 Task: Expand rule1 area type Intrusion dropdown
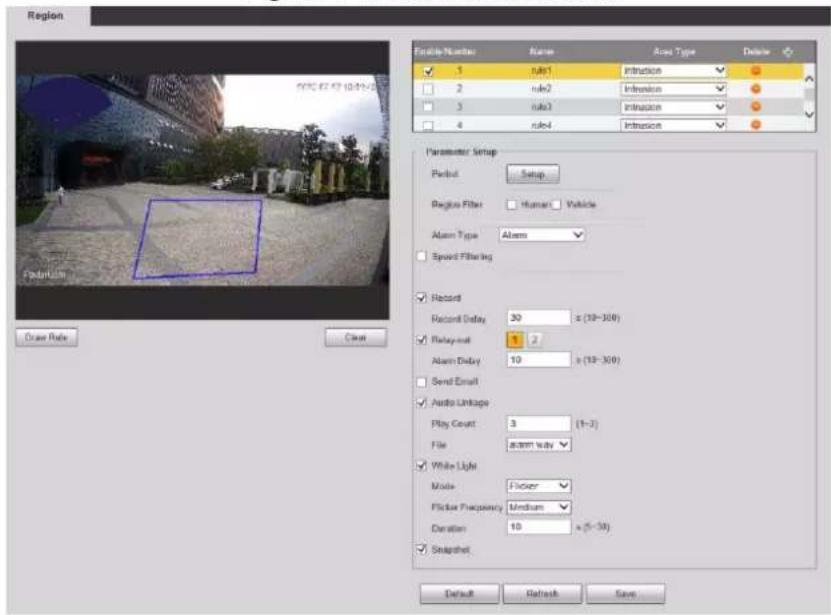pyautogui.click(x=673, y=71)
